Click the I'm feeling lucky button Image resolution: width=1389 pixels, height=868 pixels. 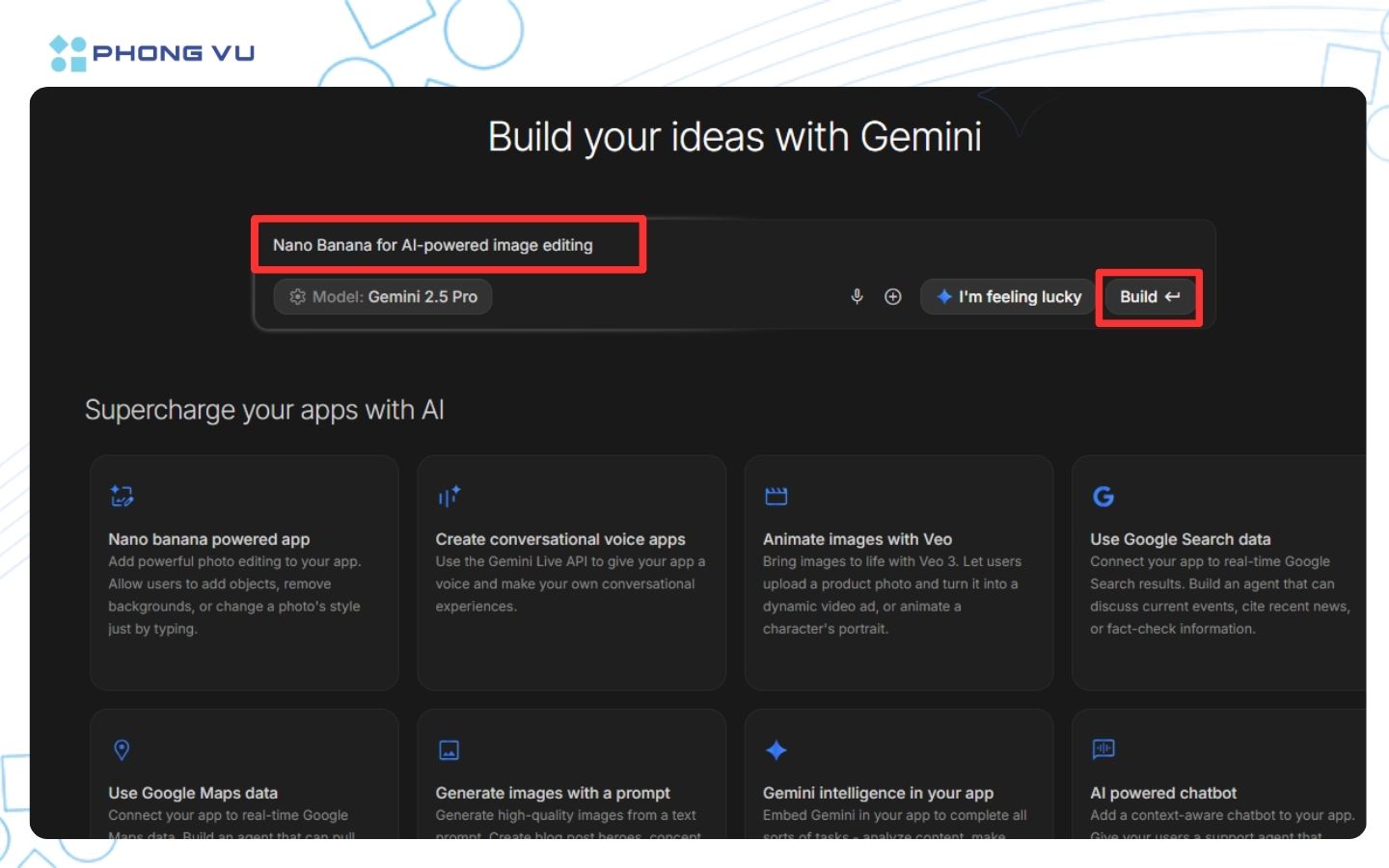1007,297
